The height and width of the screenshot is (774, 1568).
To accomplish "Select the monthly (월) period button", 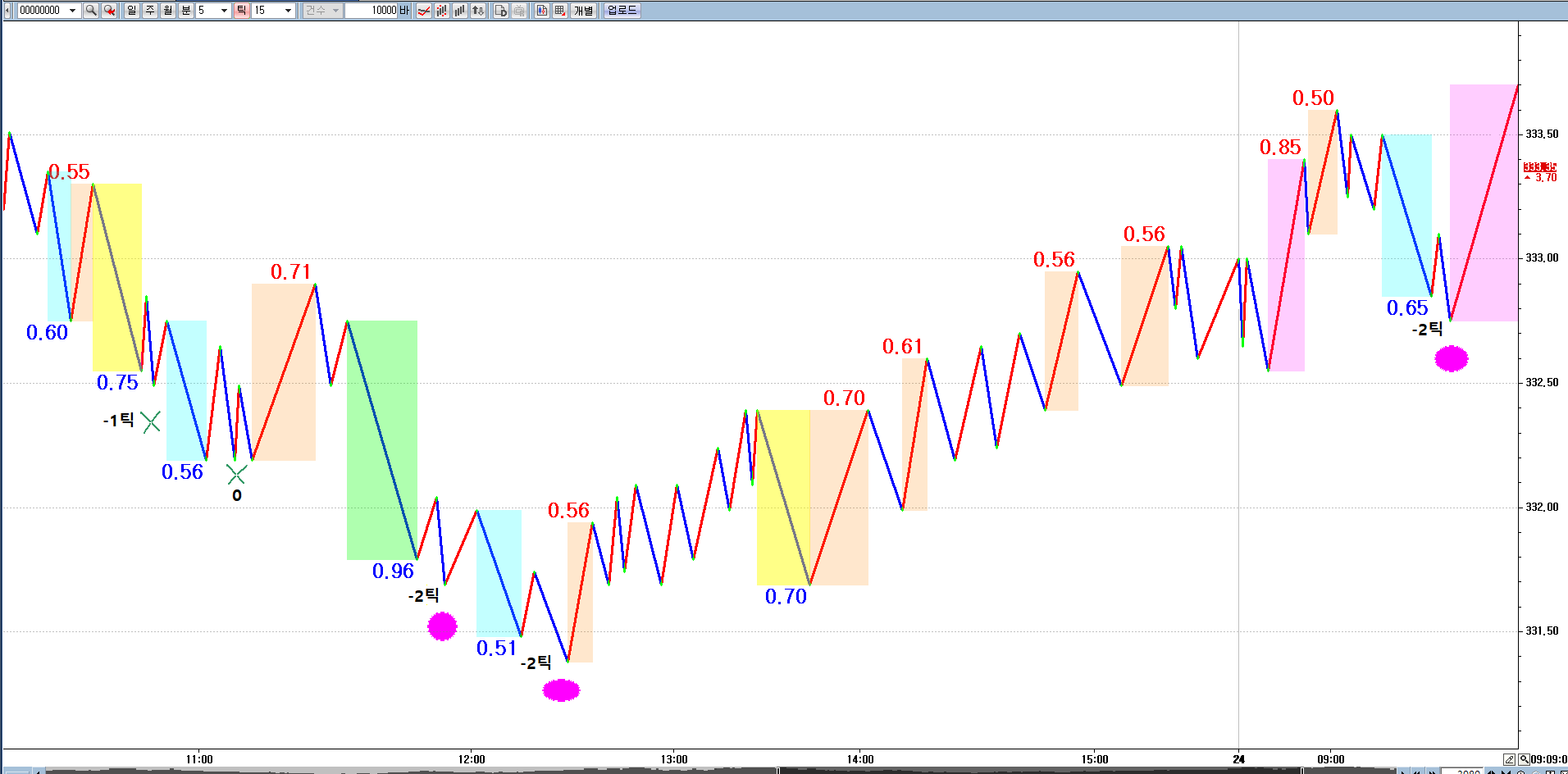I will (168, 11).
